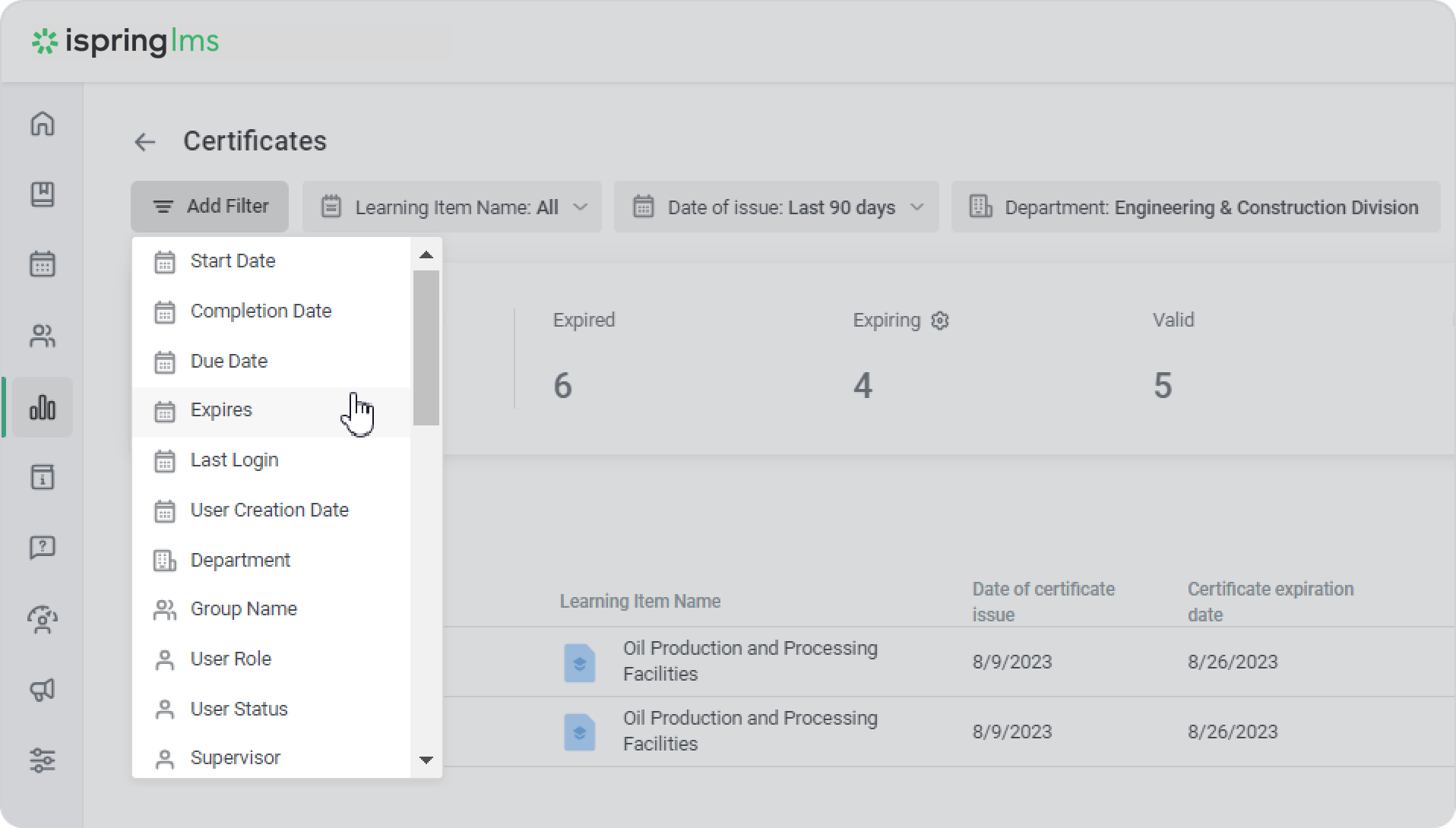Open the Department filter chip

pyautogui.click(x=1195, y=207)
